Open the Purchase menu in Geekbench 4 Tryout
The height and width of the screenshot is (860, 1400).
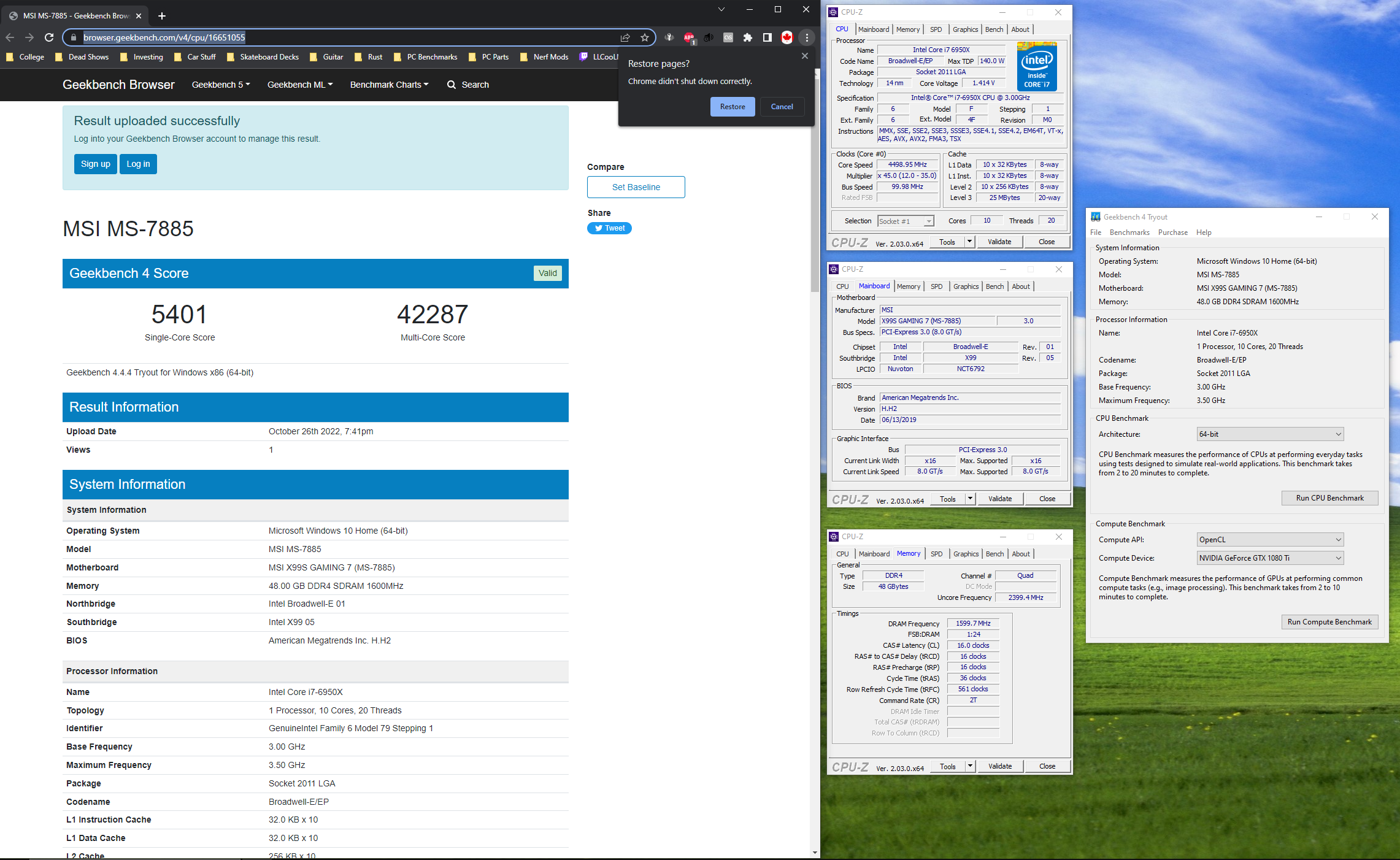click(x=1172, y=232)
